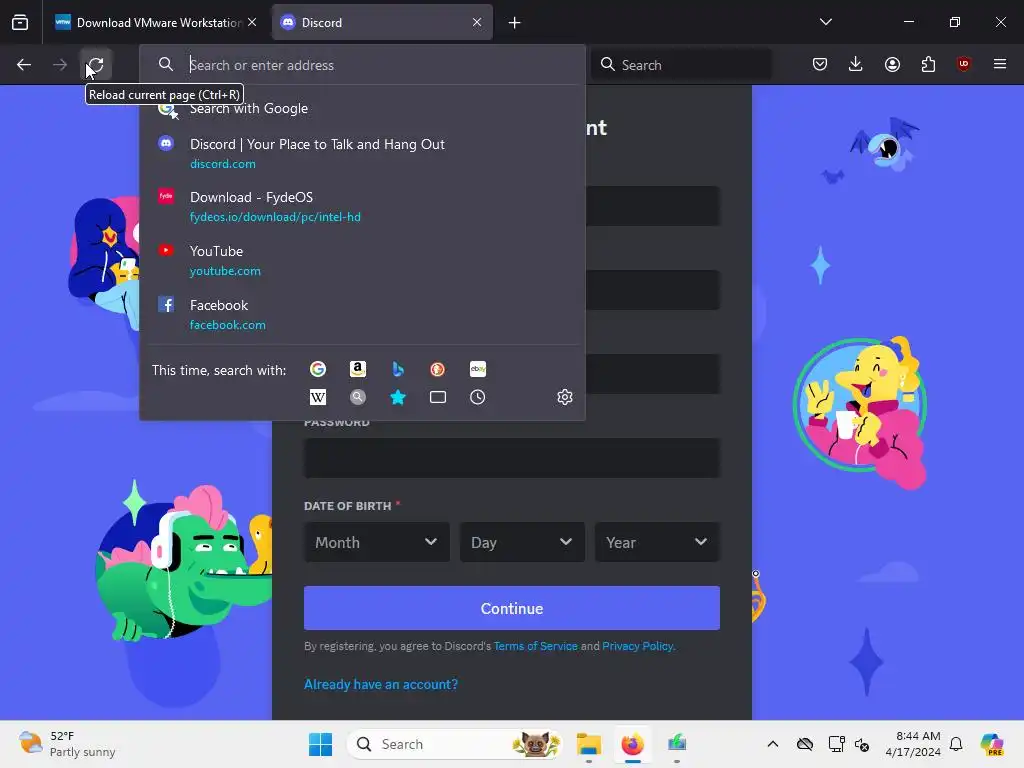Search this time with Amazon

358,369
